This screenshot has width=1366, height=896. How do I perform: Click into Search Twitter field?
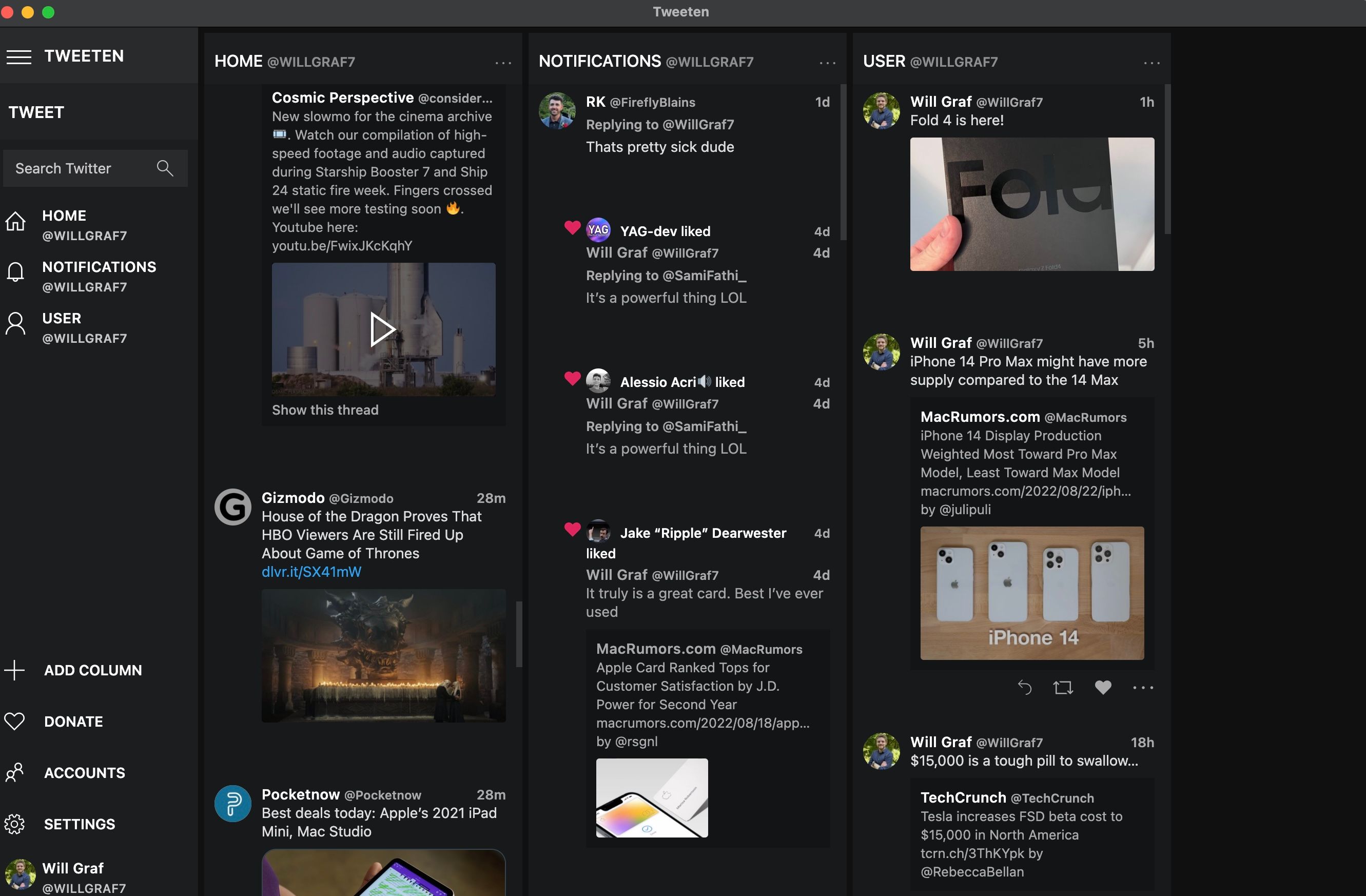click(x=95, y=168)
